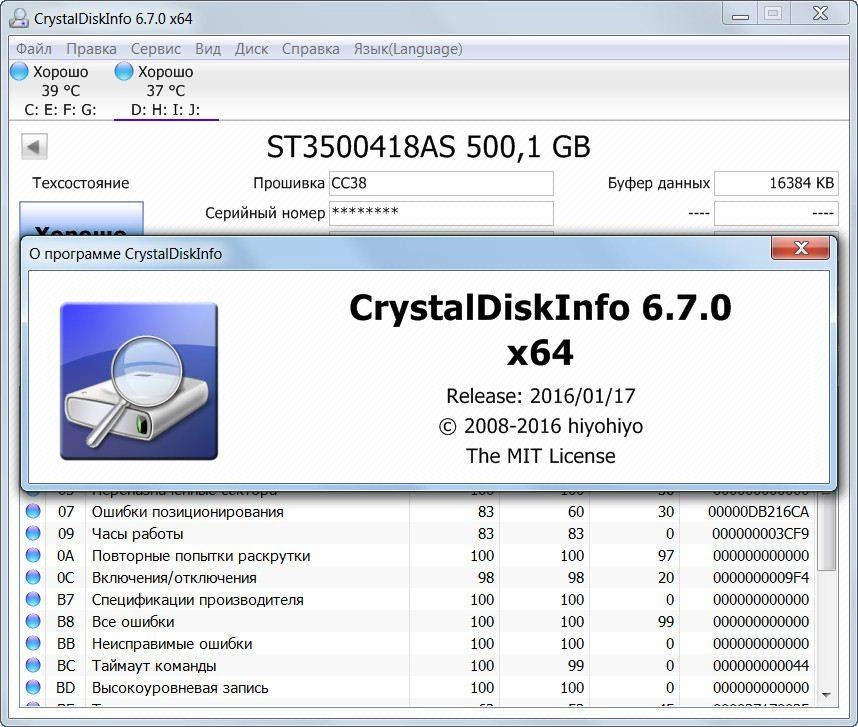Click status icon for Таймаут команды row

click(33, 665)
